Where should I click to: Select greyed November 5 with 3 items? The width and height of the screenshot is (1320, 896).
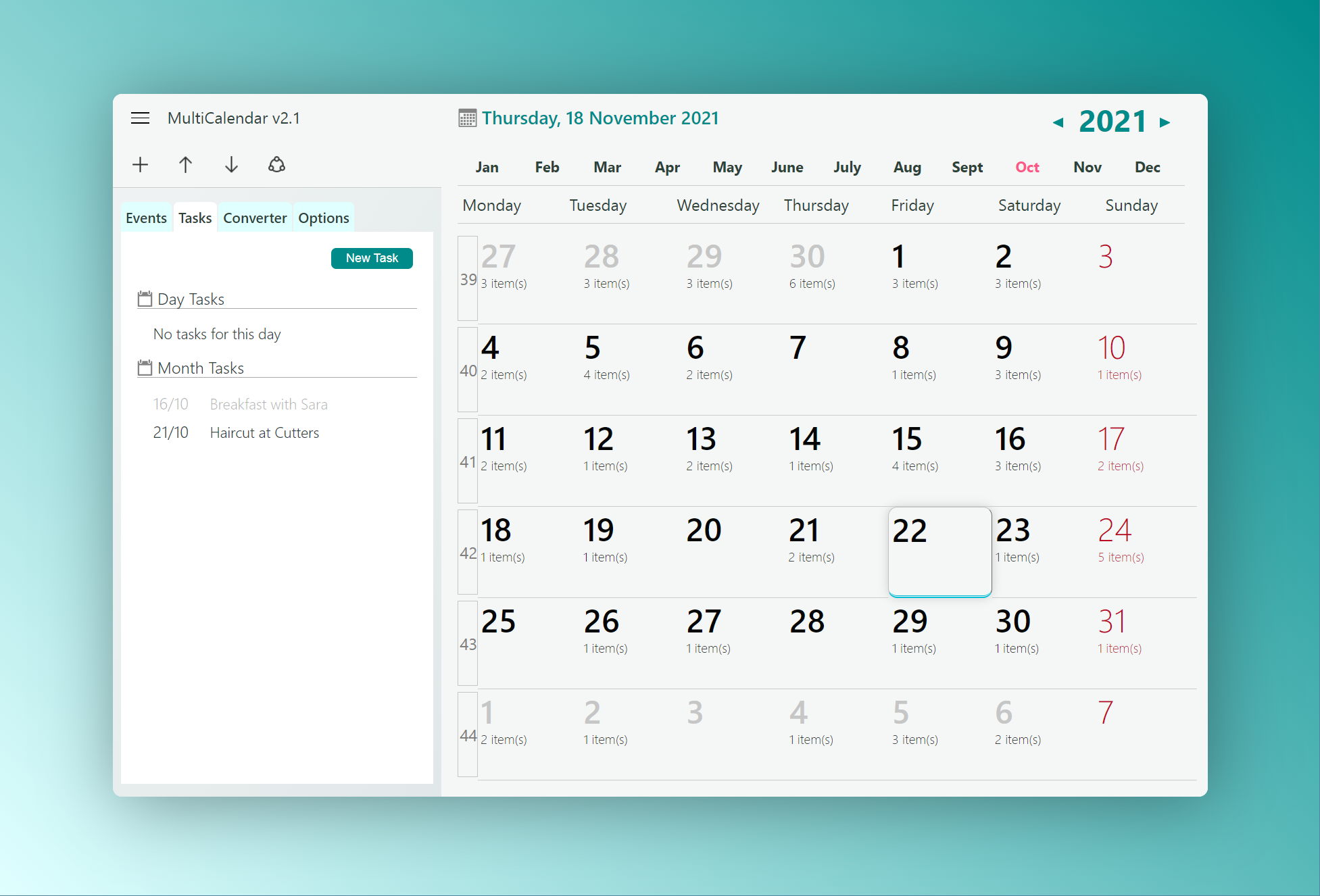[x=940, y=735]
